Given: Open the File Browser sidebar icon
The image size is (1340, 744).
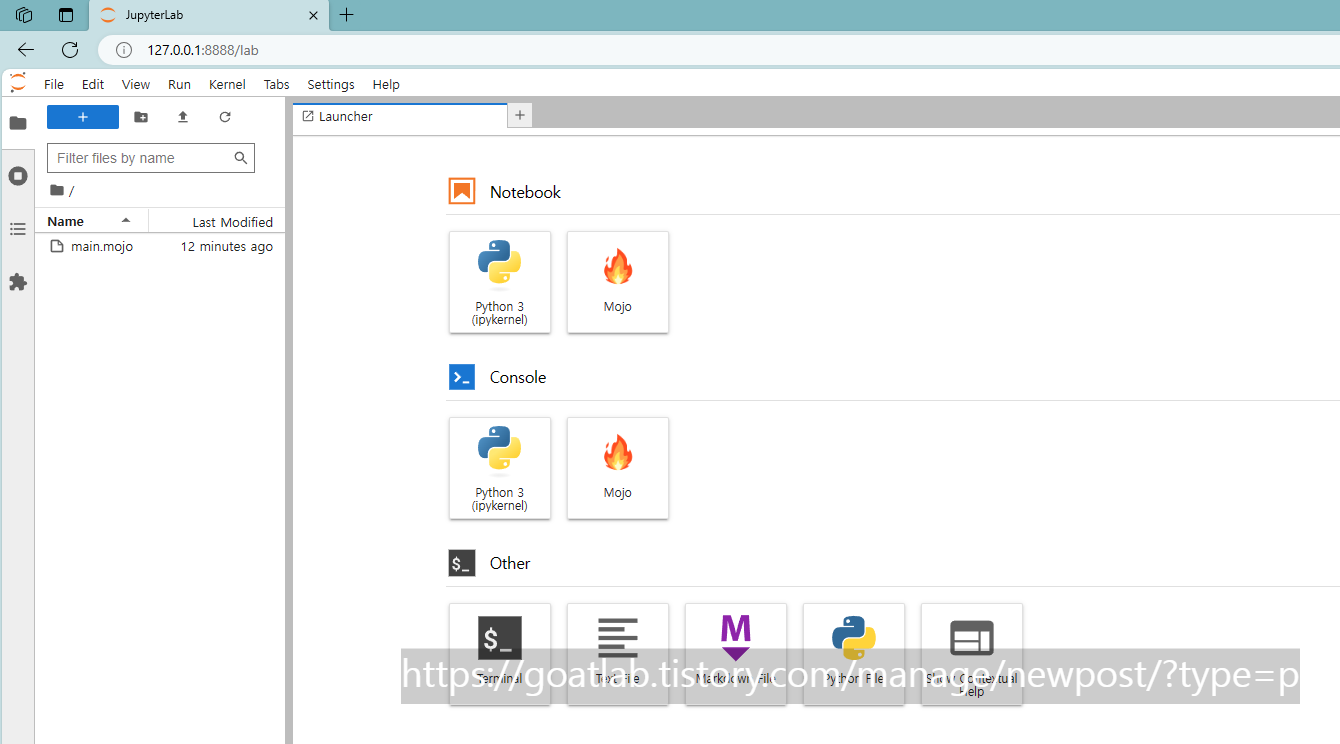Looking at the screenshot, I should tap(18, 123).
